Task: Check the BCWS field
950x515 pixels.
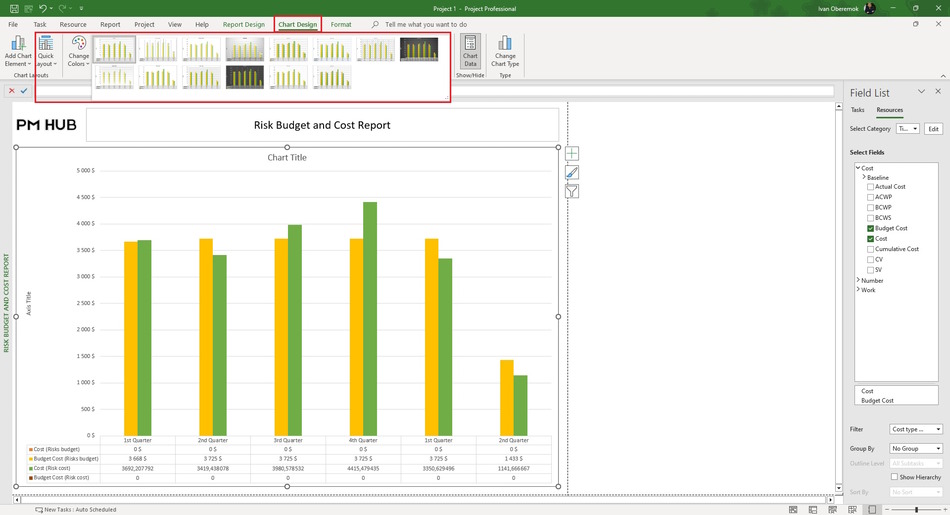Action: coord(871,218)
